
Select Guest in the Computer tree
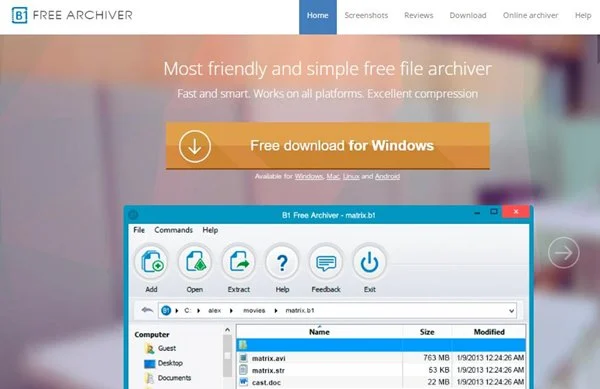pyautogui.click(x=167, y=348)
